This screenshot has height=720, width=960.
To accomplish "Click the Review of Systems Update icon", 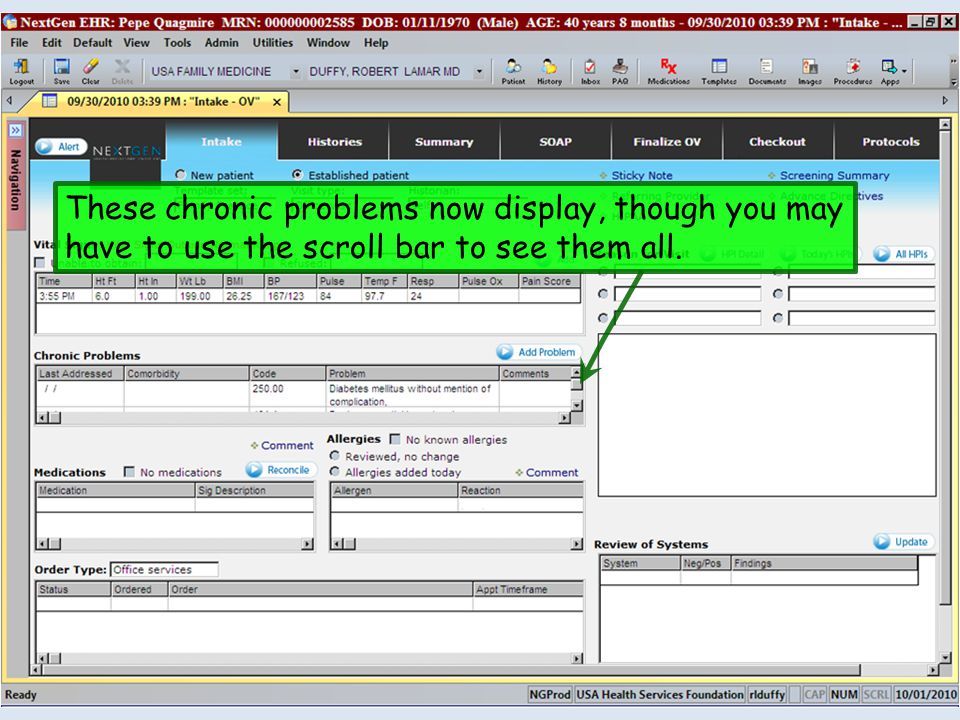I will [882, 542].
